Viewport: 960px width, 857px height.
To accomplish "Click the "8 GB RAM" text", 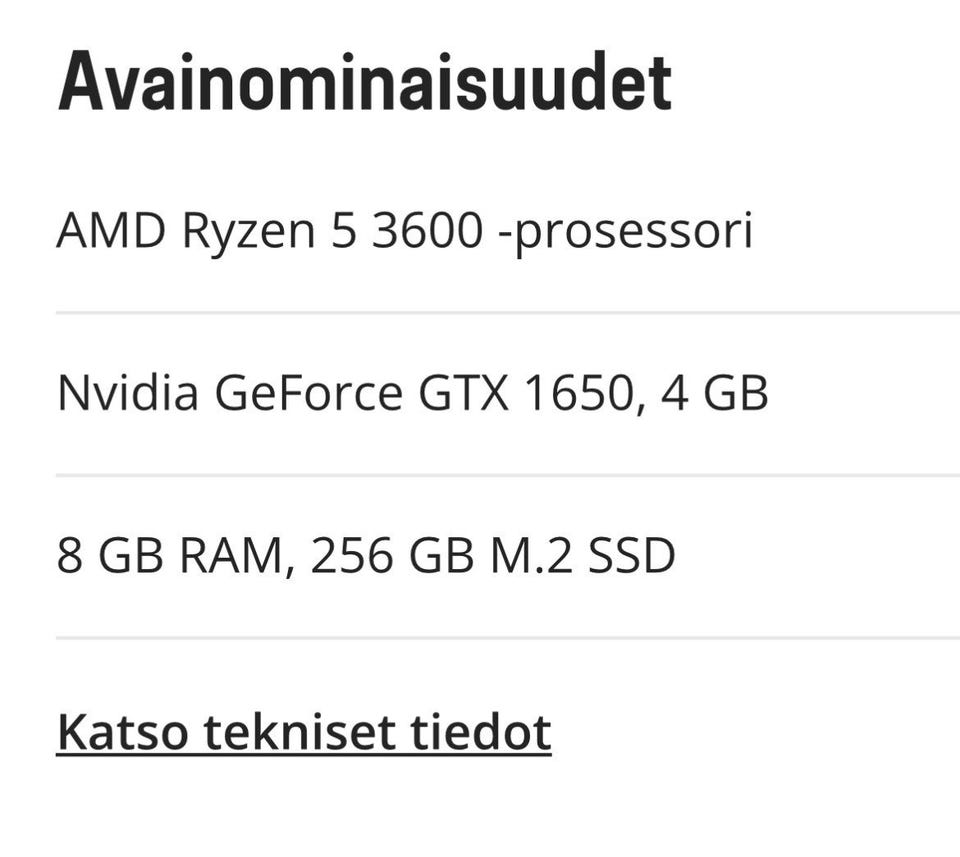I will [x=169, y=555].
